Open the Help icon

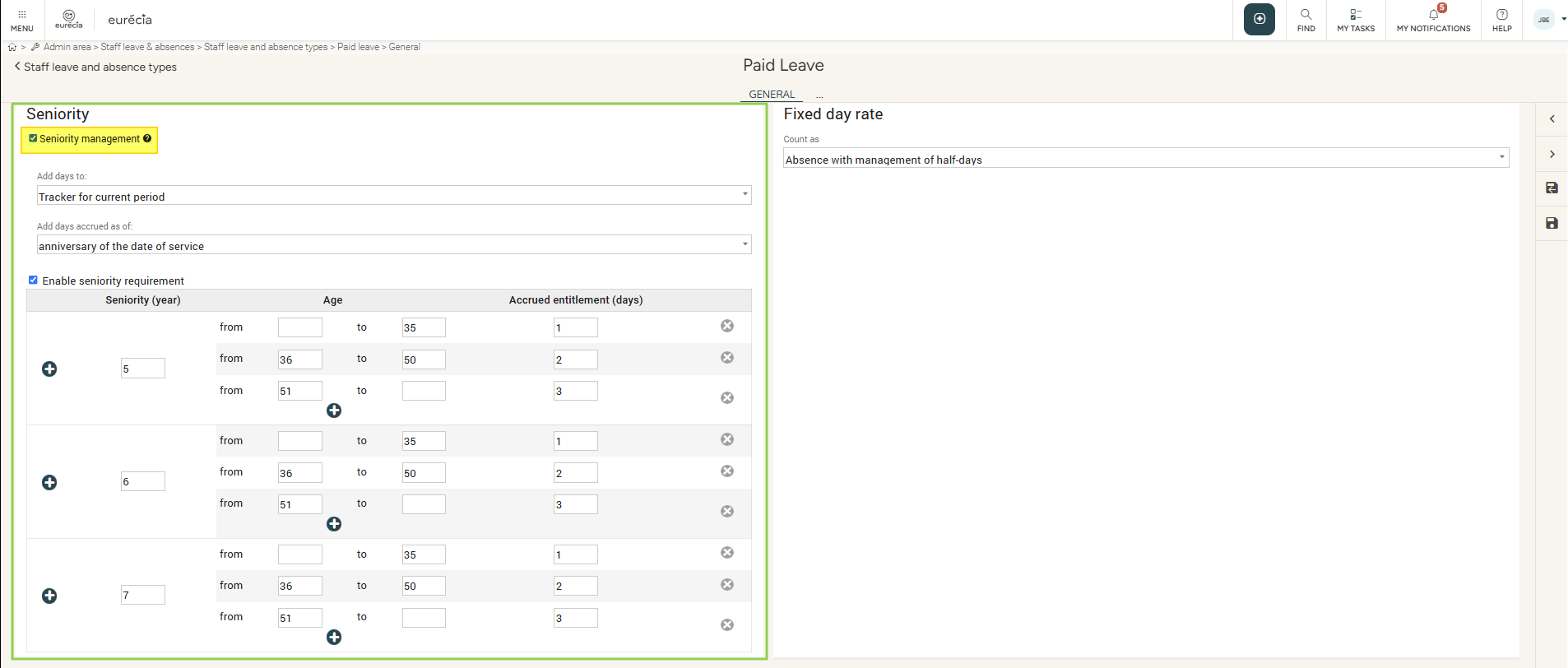(x=1501, y=19)
